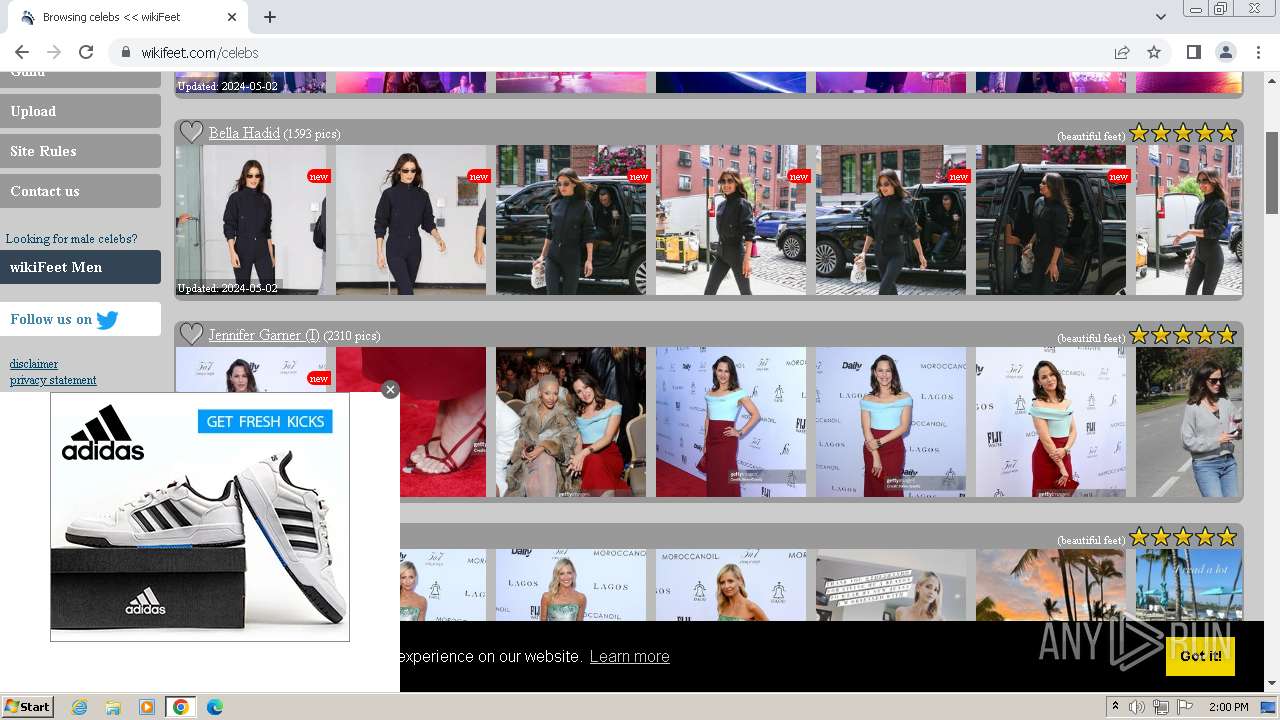This screenshot has width=1280, height=720.
Task: Open the privacy statement link
Action: tap(53, 380)
